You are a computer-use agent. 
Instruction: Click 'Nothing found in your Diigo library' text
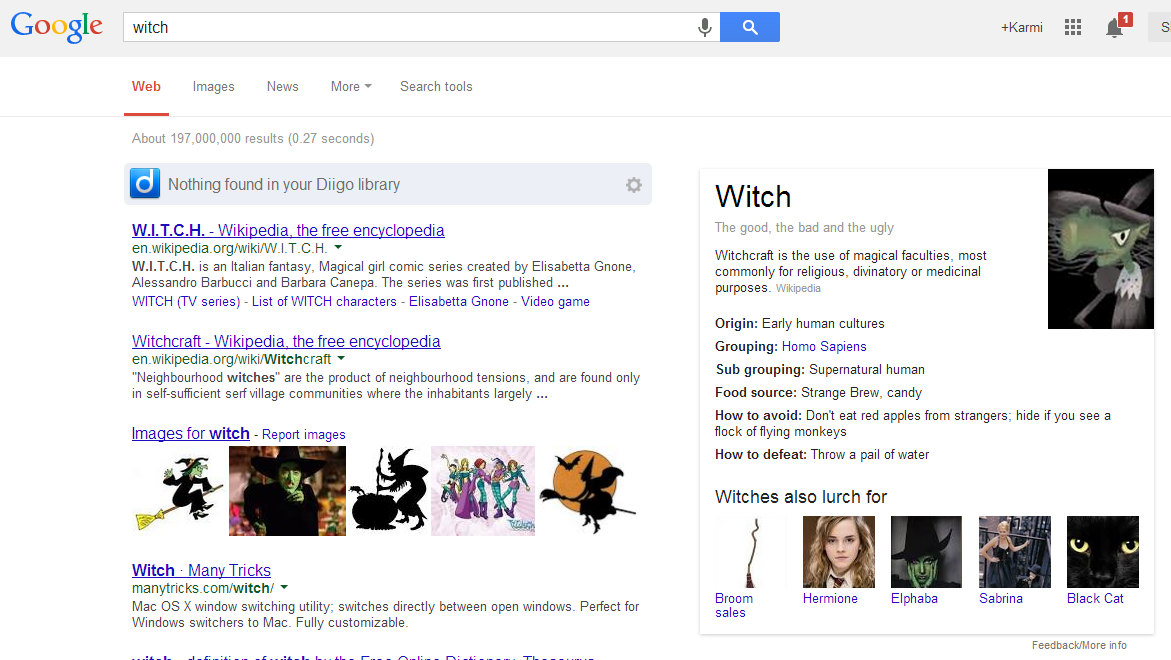click(x=284, y=184)
